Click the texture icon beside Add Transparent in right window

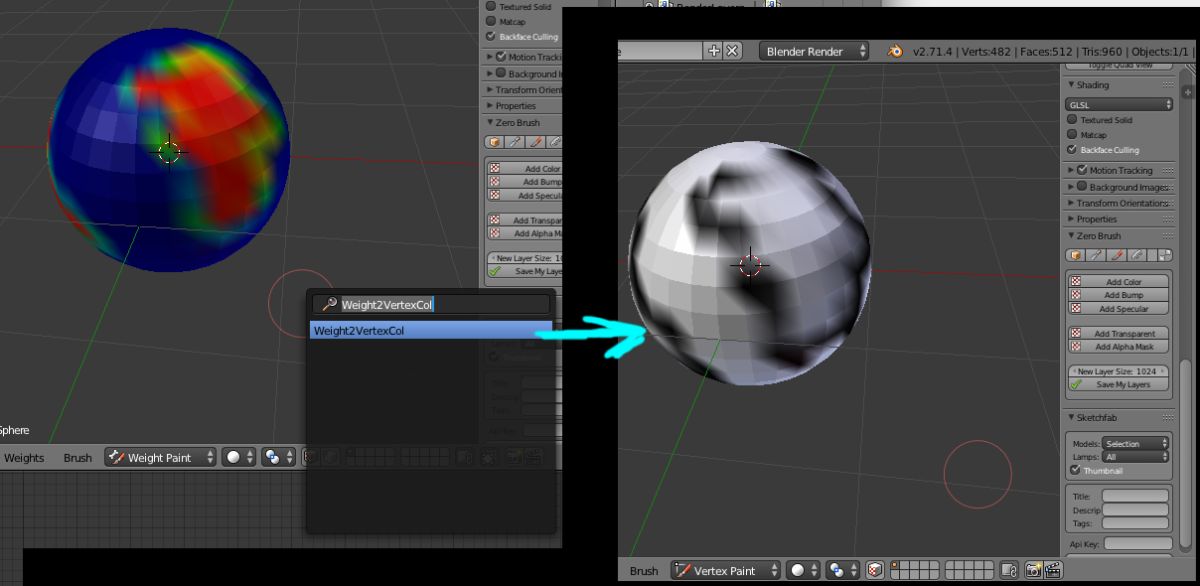click(x=1076, y=333)
